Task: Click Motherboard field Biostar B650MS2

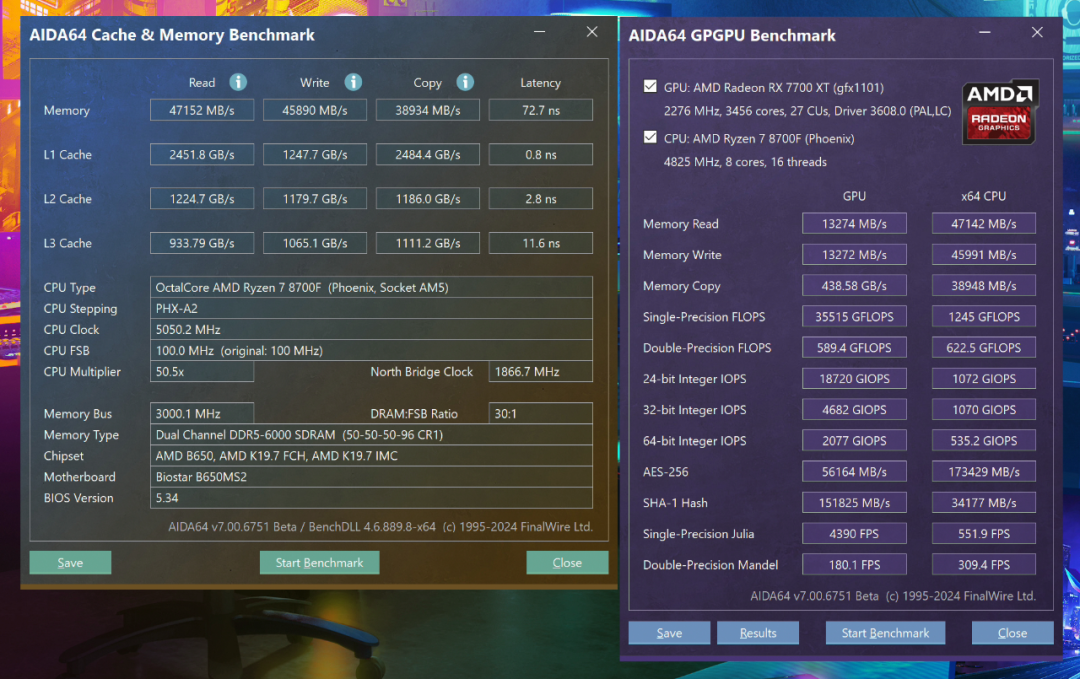Action: pyautogui.click(x=371, y=477)
